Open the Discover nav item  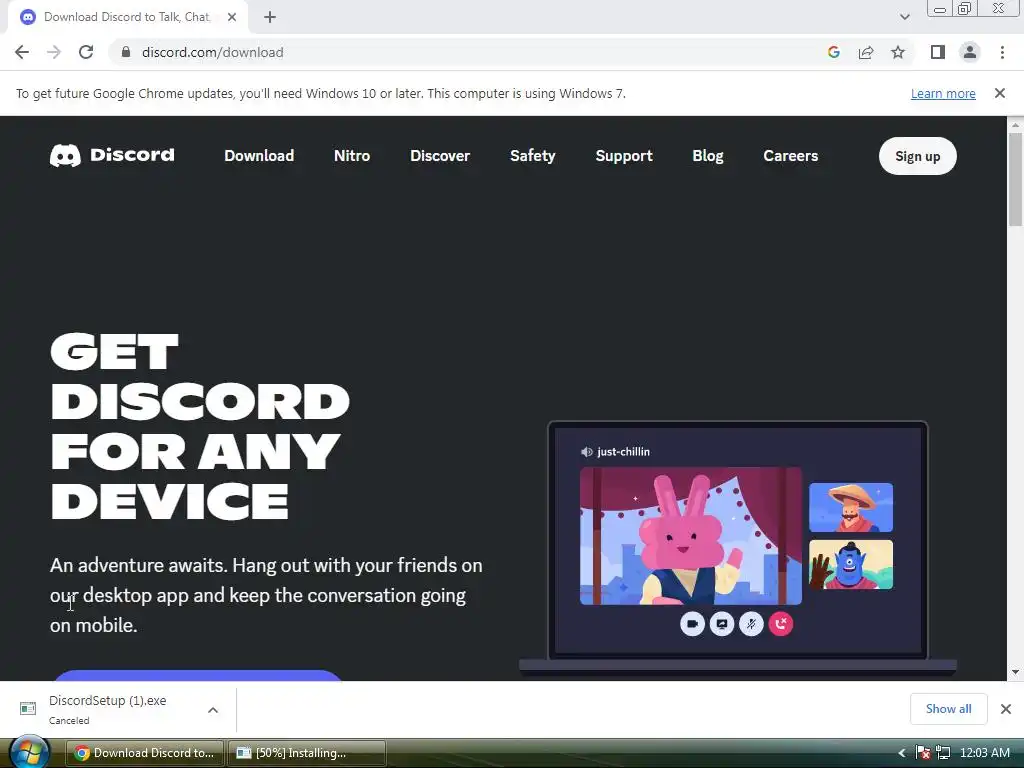click(x=440, y=155)
